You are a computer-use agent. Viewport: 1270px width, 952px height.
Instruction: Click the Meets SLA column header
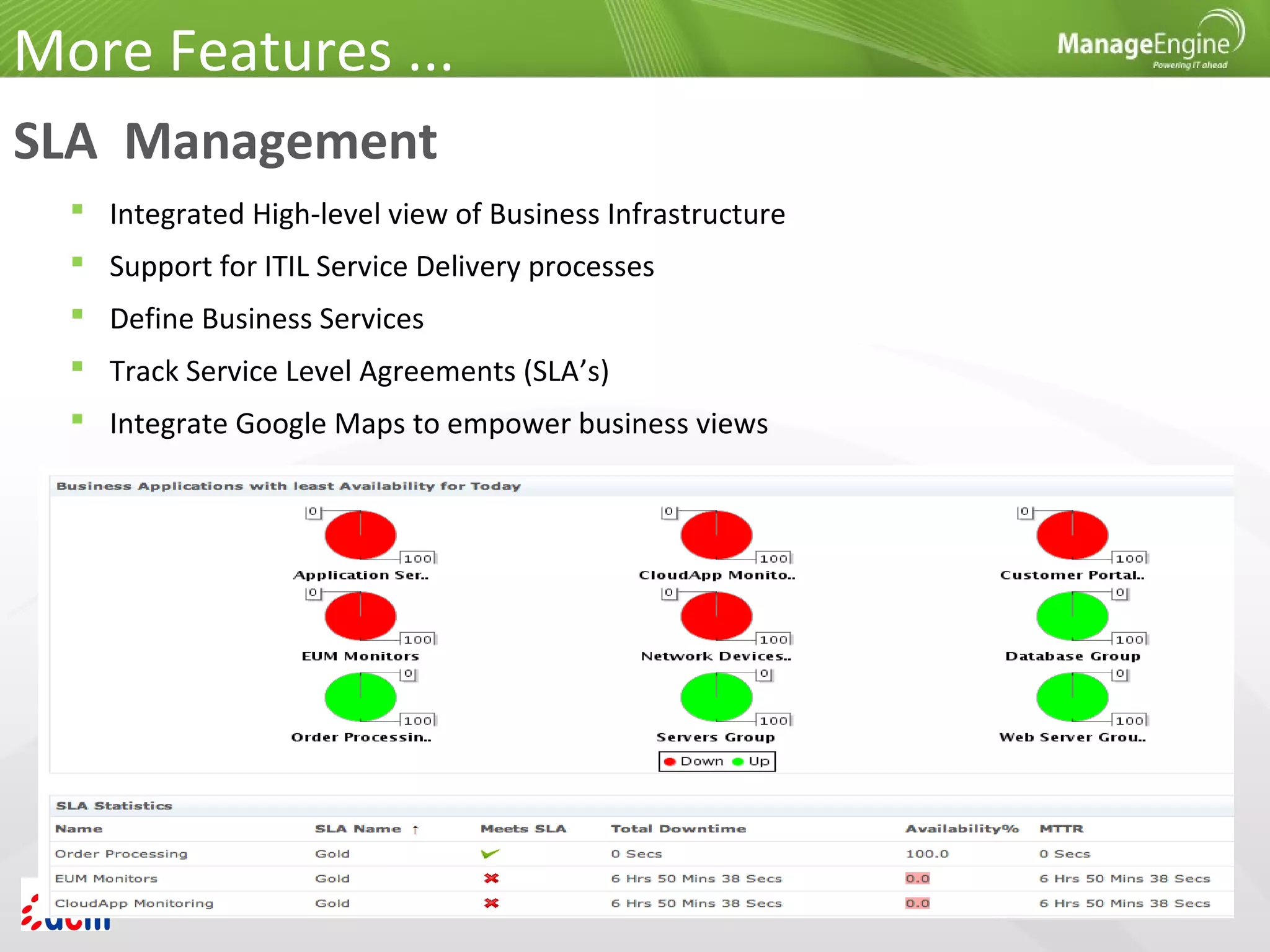coord(523,829)
